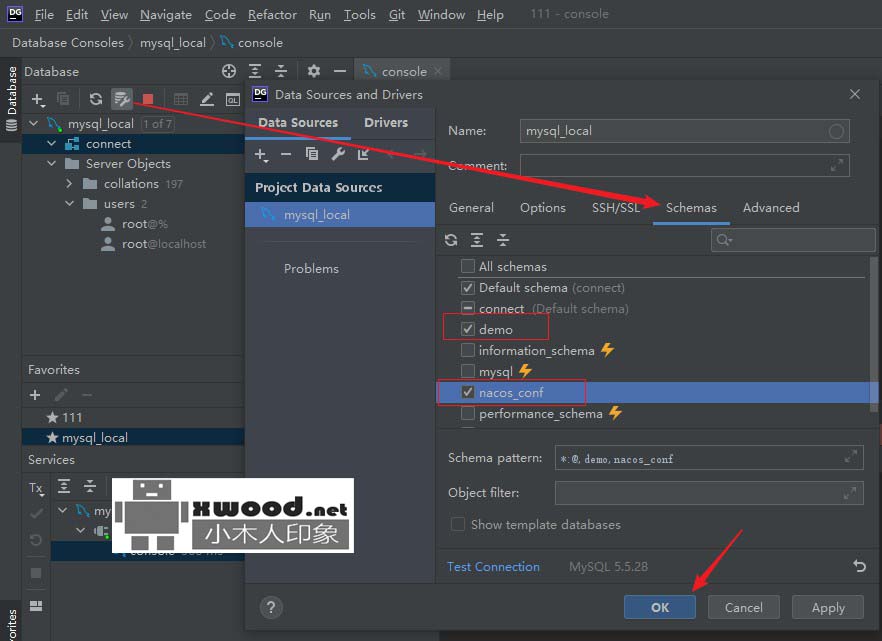Image resolution: width=882 pixels, height=641 pixels.
Task: Click the add data source plus icon in Database panel
Action: [x=38, y=100]
